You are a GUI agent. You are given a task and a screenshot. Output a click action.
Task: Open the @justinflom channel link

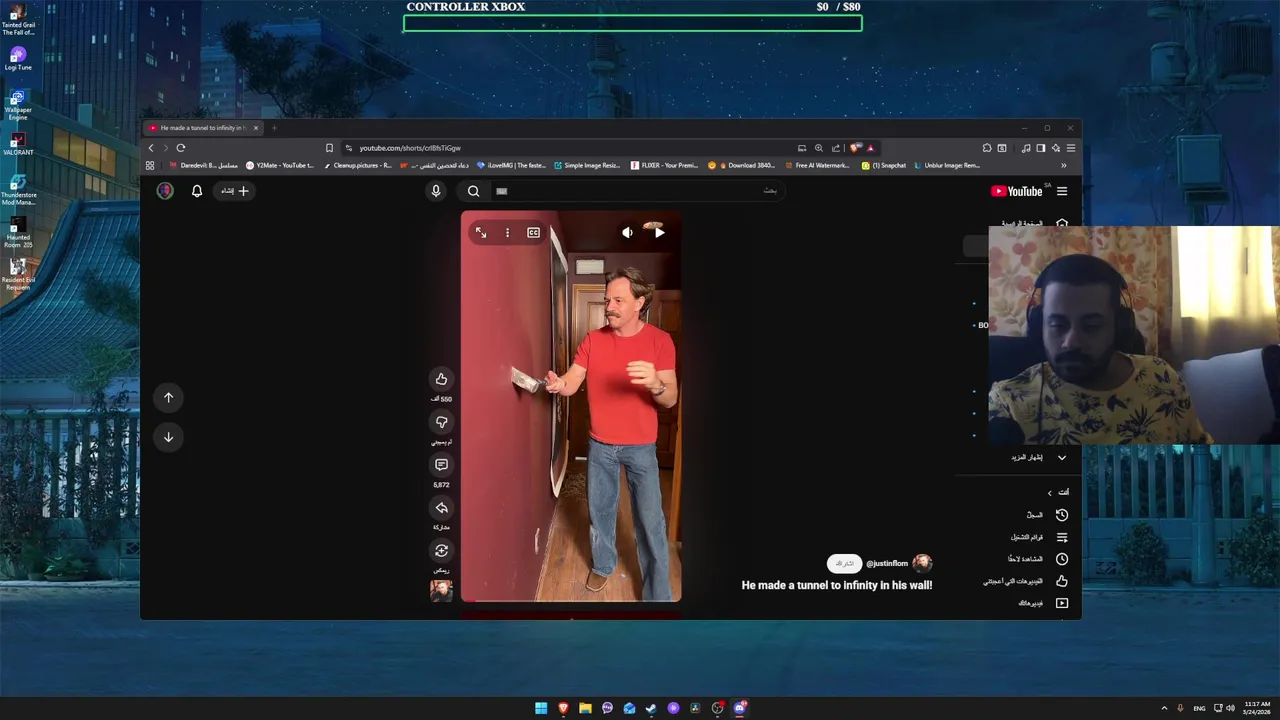(x=887, y=563)
